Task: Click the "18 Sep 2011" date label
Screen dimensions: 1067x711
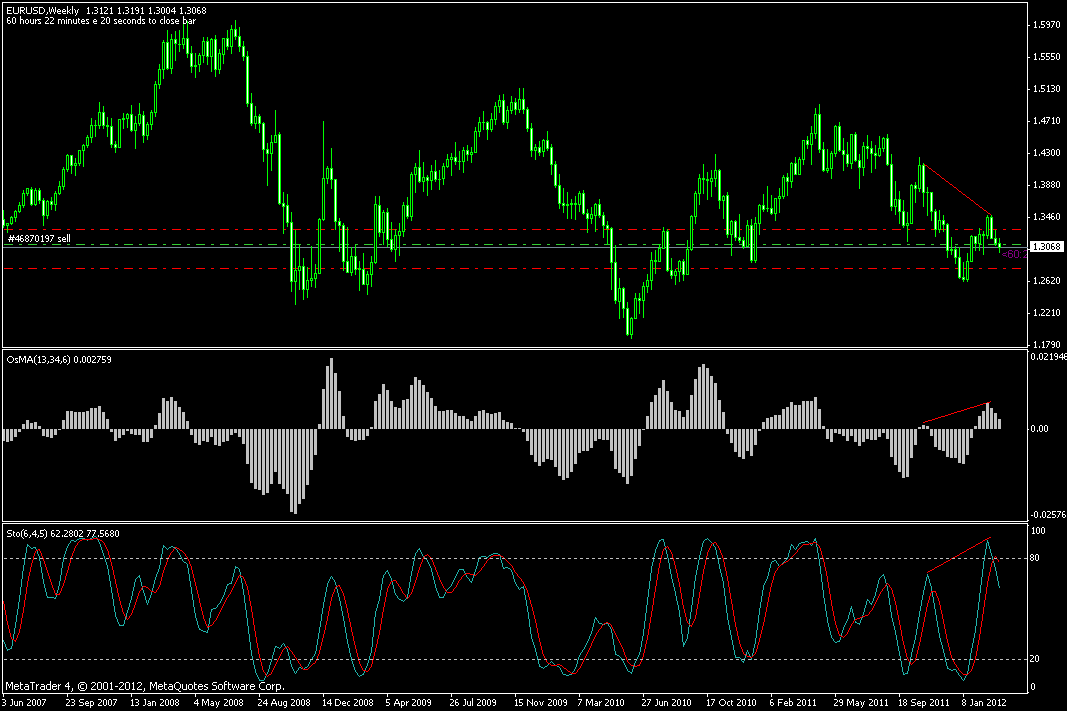Action: tap(924, 702)
